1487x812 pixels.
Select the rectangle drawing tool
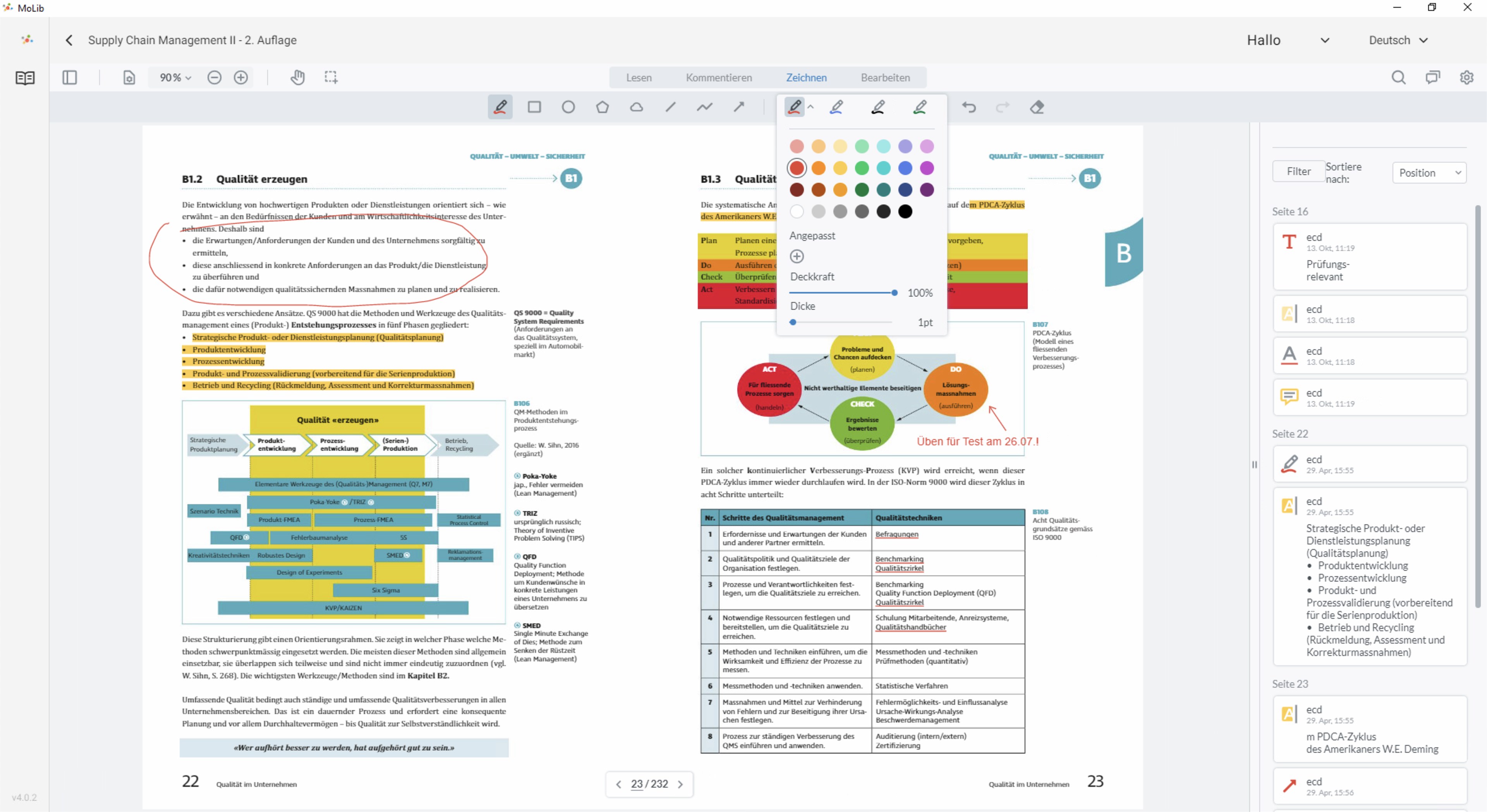tap(534, 107)
